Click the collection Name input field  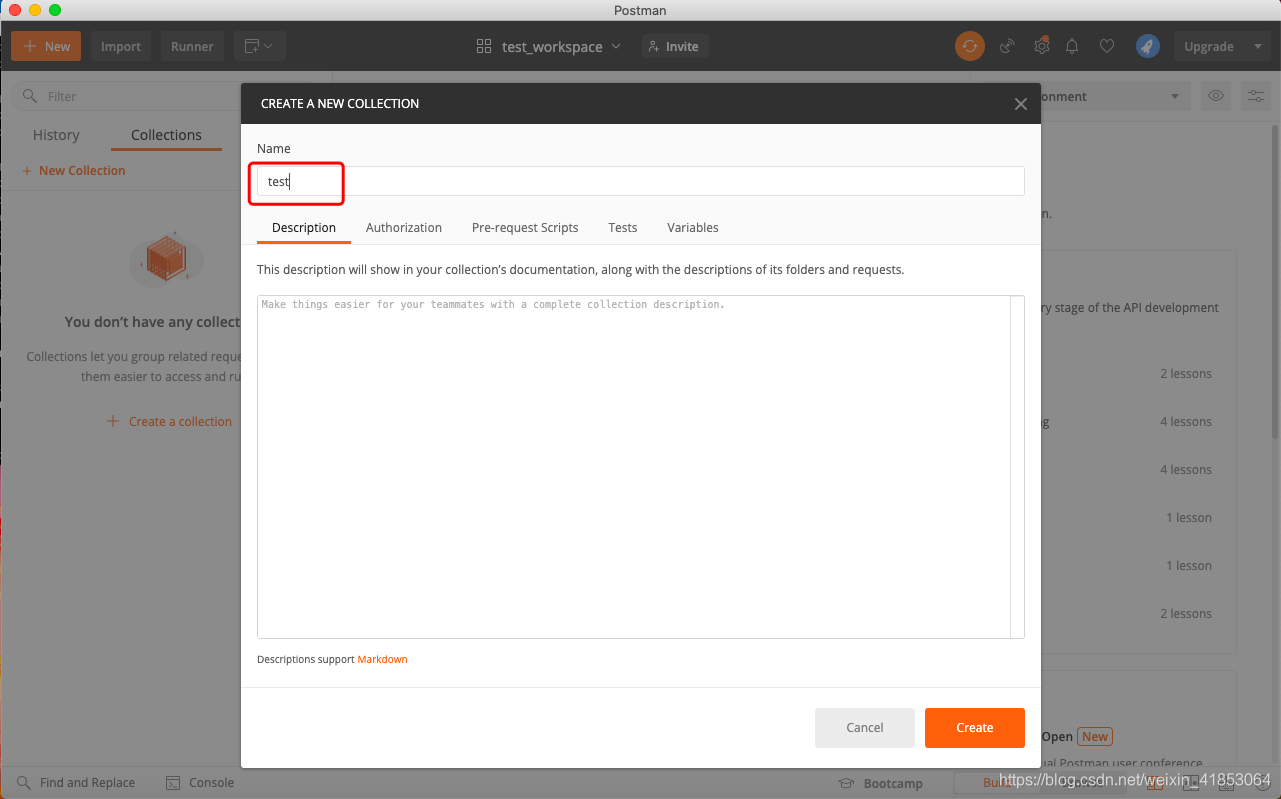640,181
